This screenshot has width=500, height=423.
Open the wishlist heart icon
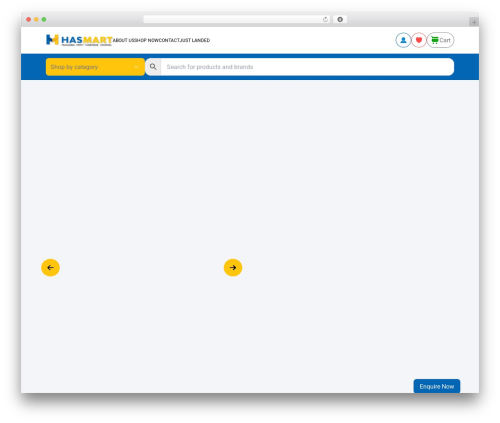(x=419, y=40)
